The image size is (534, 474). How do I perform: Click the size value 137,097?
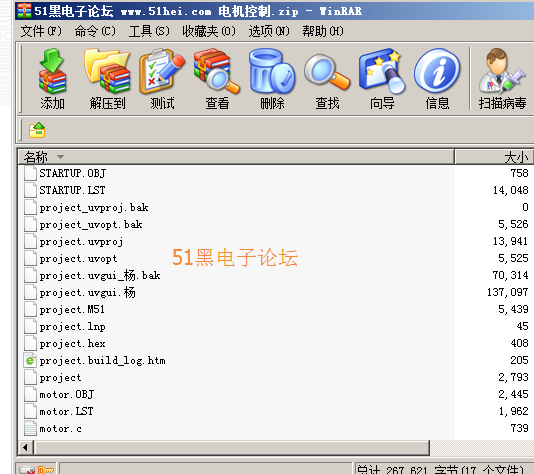[507, 292]
